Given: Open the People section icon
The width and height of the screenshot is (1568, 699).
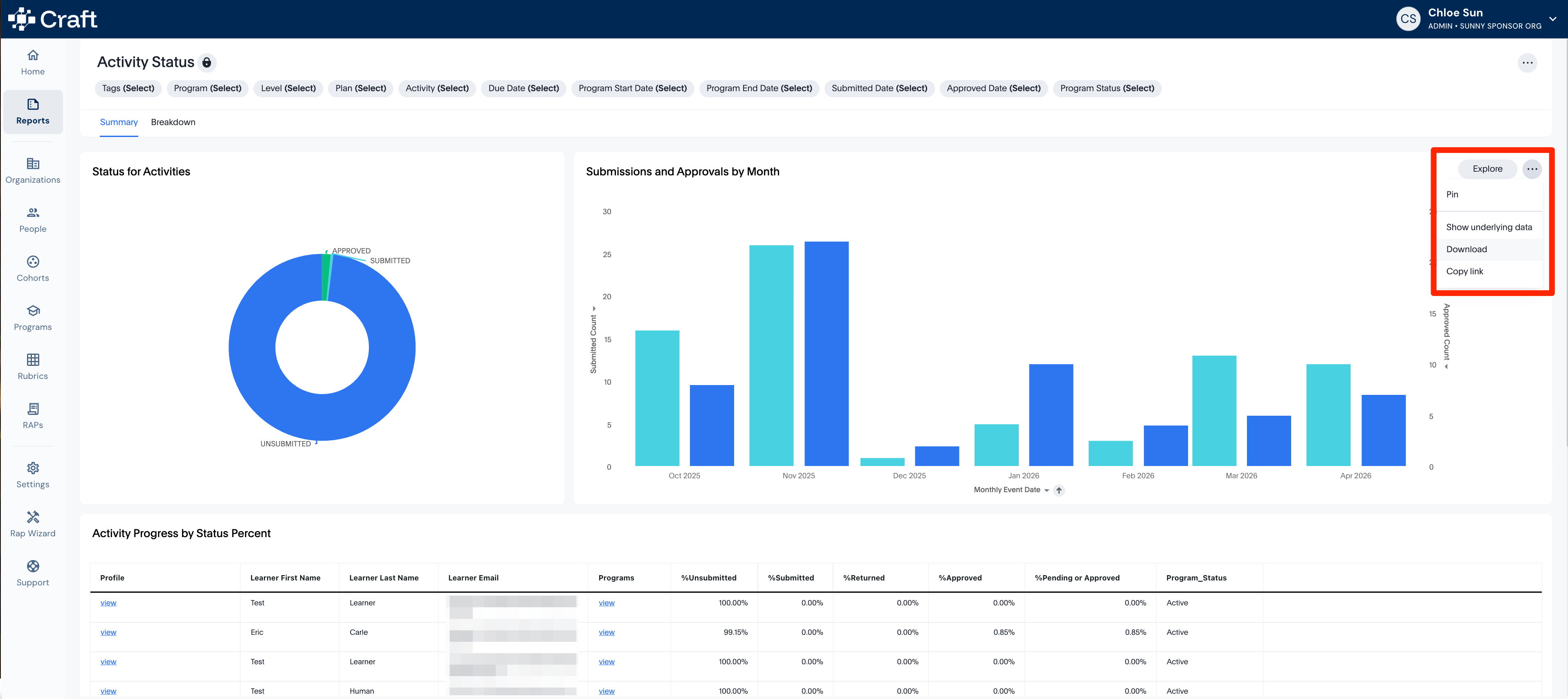Looking at the screenshot, I should [33, 213].
